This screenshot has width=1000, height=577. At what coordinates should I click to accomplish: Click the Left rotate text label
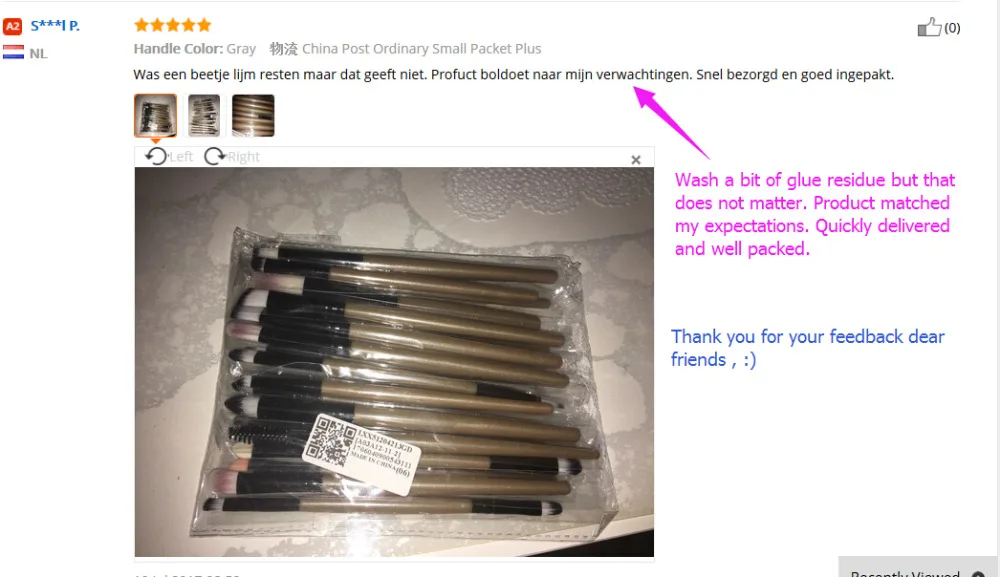point(181,157)
